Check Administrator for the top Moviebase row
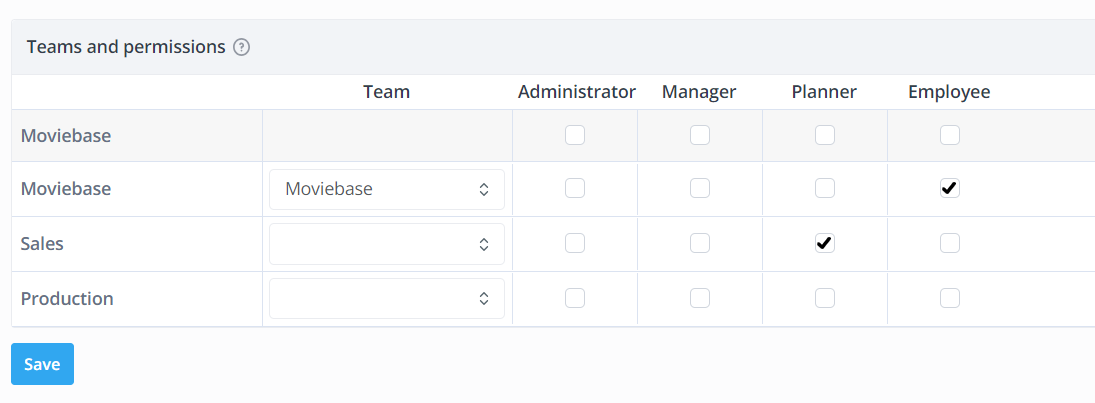1095x403 pixels. click(x=575, y=135)
